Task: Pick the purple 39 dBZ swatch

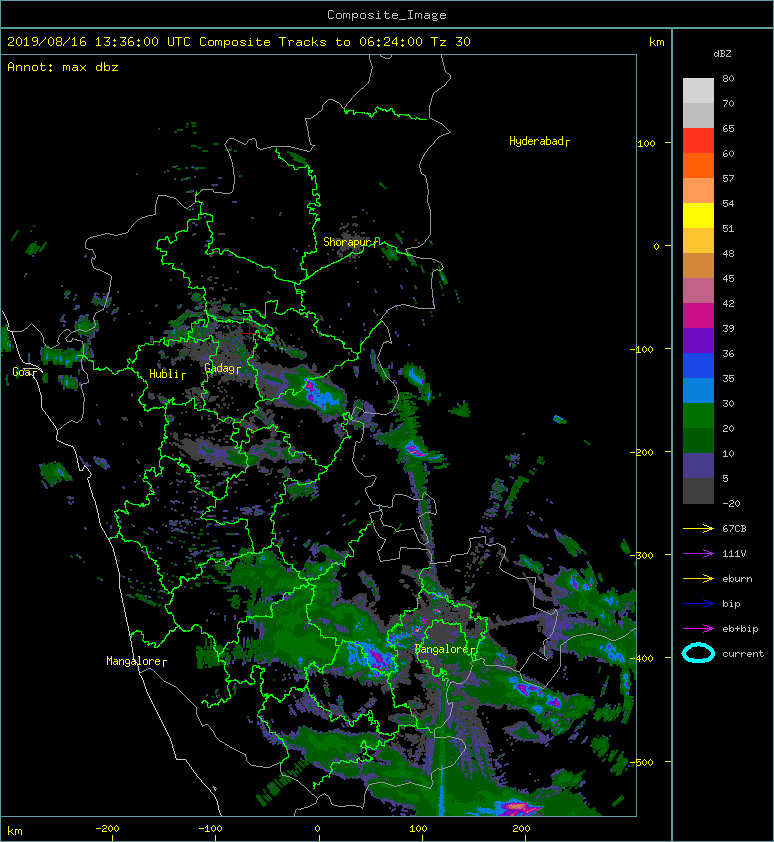Action: coord(698,340)
